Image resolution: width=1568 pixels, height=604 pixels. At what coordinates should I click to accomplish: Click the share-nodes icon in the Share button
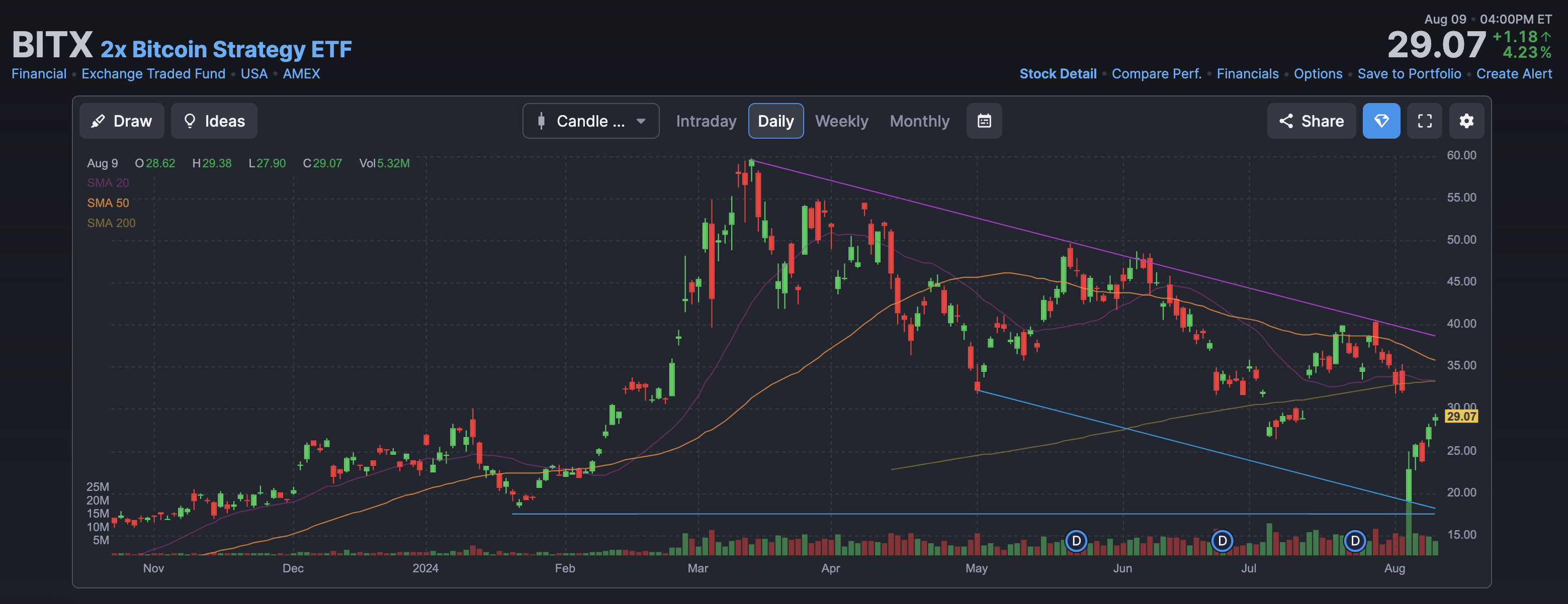coord(1285,121)
